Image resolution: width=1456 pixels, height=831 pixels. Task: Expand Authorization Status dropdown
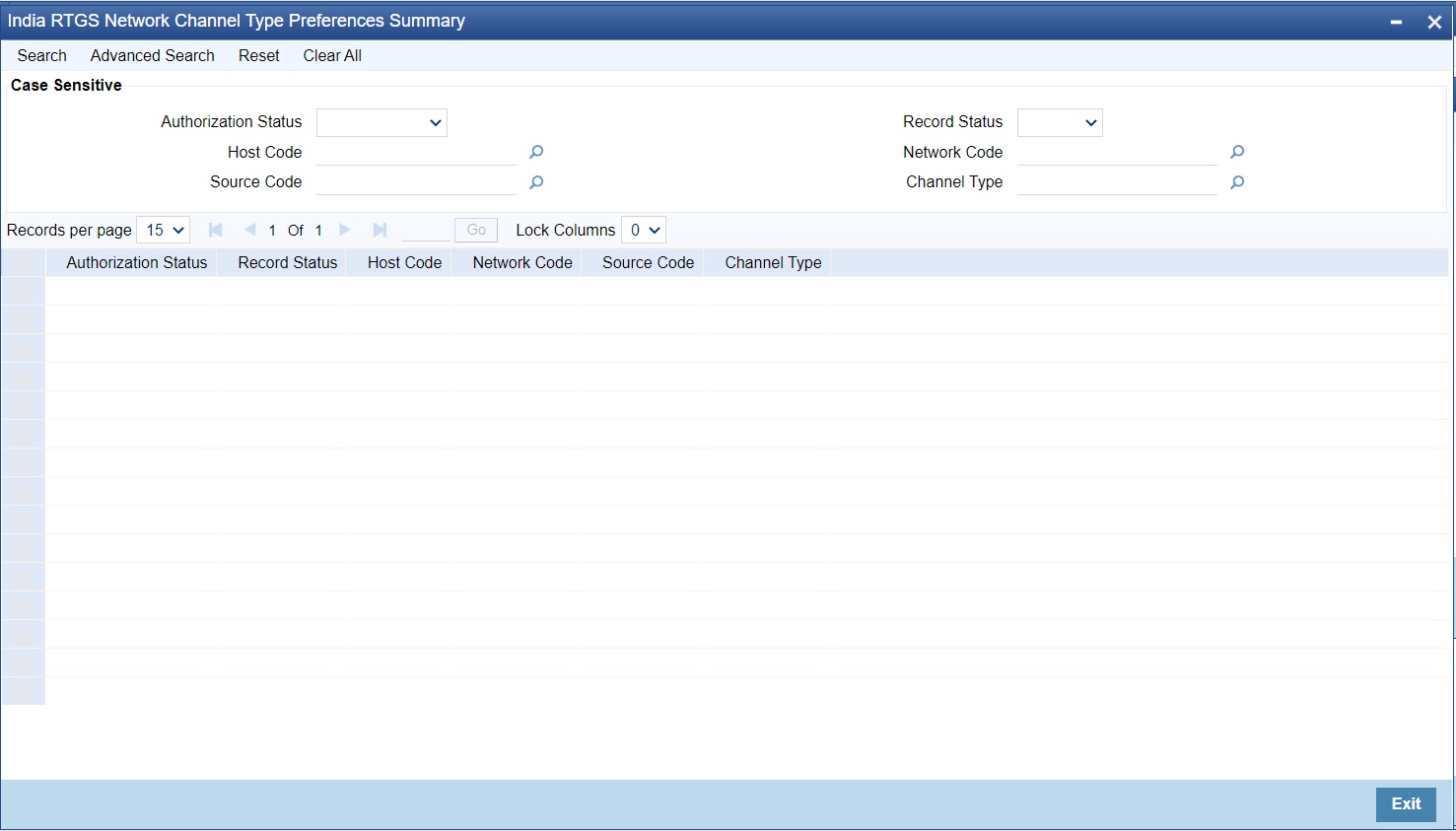[x=381, y=122]
